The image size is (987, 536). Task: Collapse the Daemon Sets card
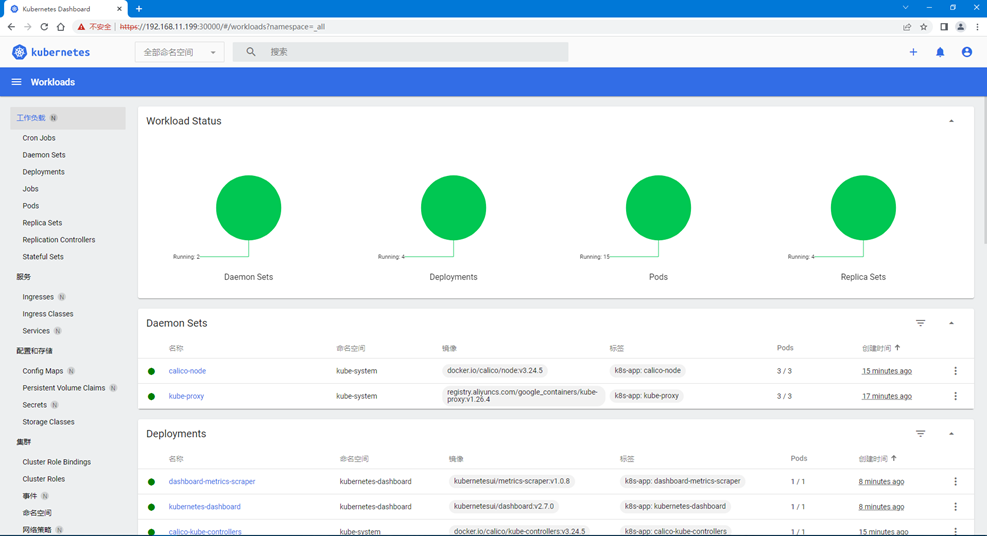click(x=951, y=323)
